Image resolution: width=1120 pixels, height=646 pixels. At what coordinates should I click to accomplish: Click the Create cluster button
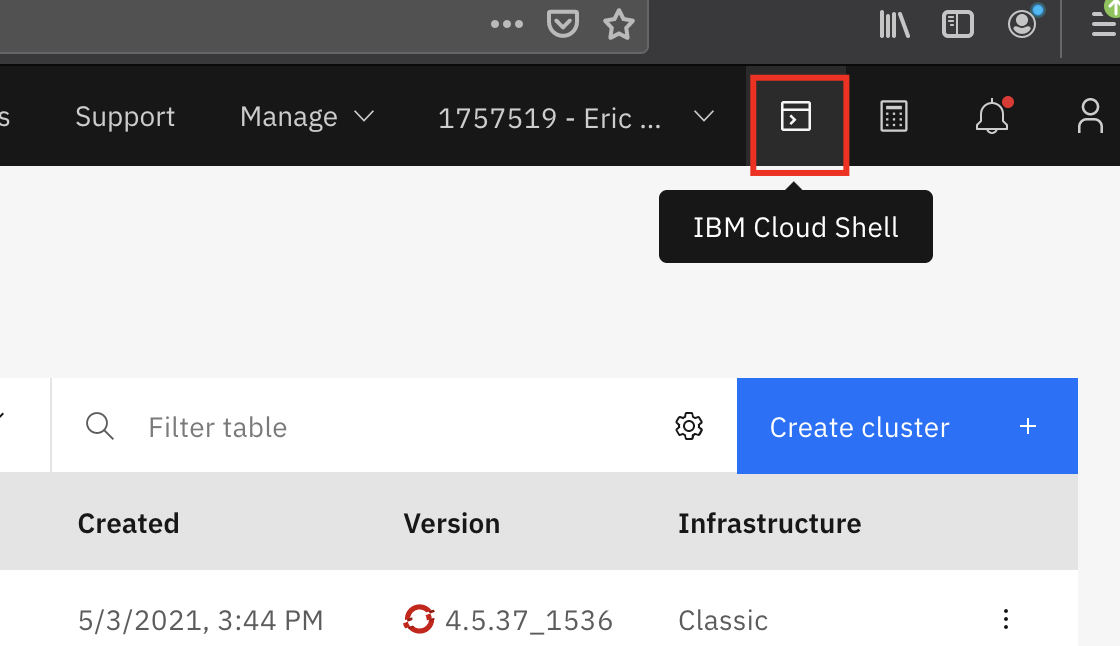click(x=906, y=427)
